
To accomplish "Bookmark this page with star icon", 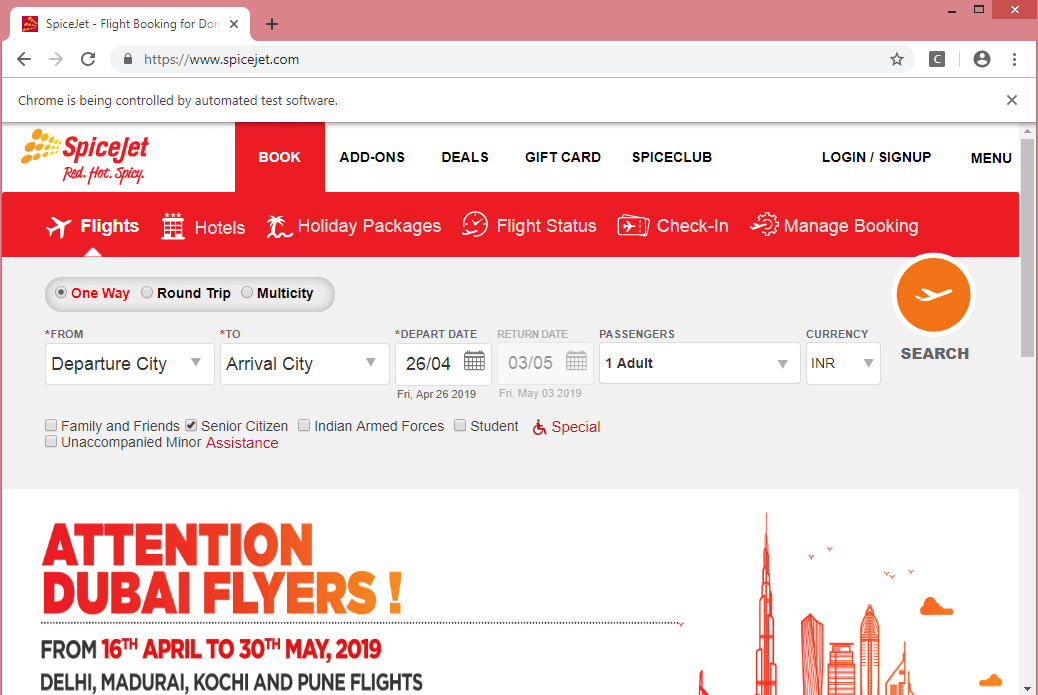I will pyautogui.click(x=897, y=59).
